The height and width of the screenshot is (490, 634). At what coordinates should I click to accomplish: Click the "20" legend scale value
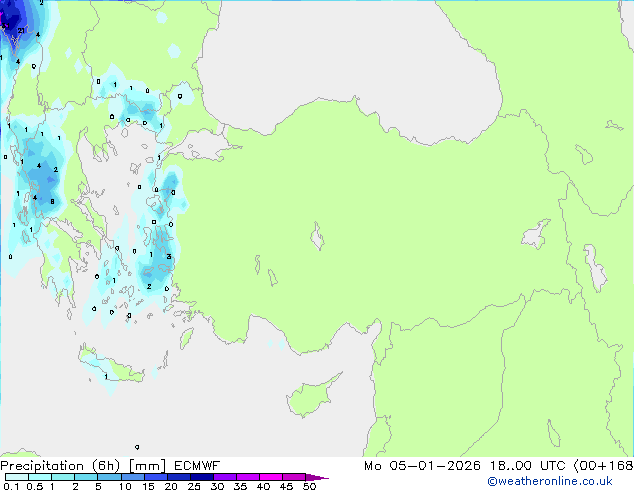click(x=171, y=486)
